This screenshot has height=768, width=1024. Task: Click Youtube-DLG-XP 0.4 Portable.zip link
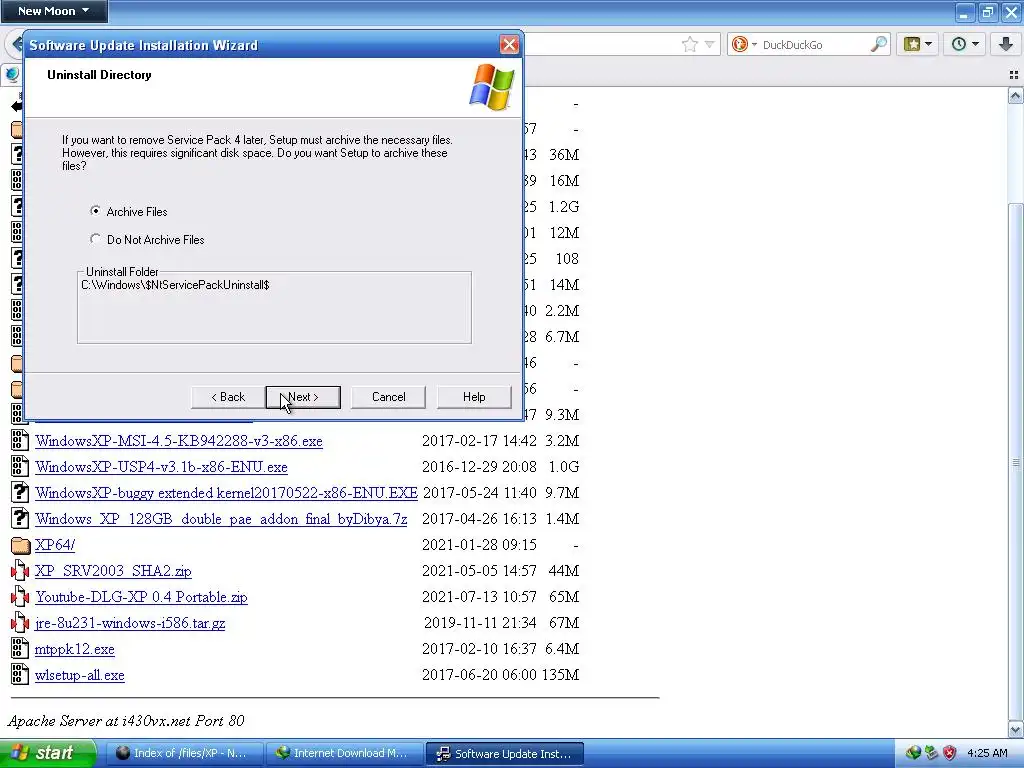tap(141, 597)
